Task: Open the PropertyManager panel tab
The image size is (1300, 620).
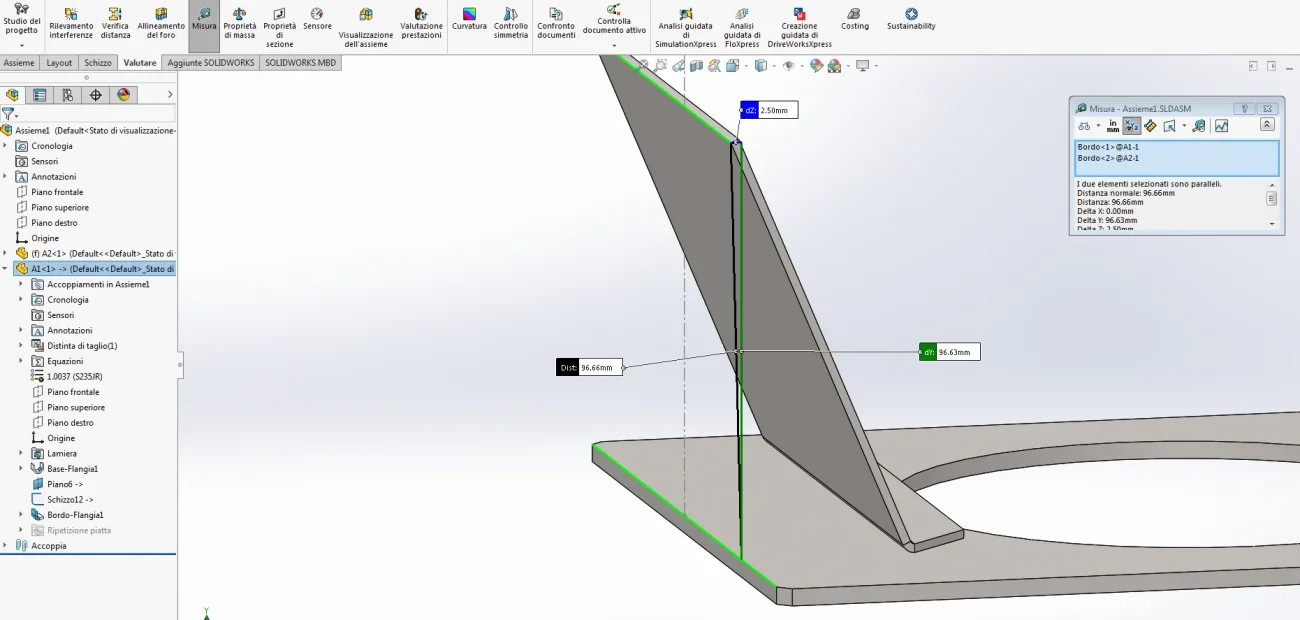Action: click(x=40, y=95)
